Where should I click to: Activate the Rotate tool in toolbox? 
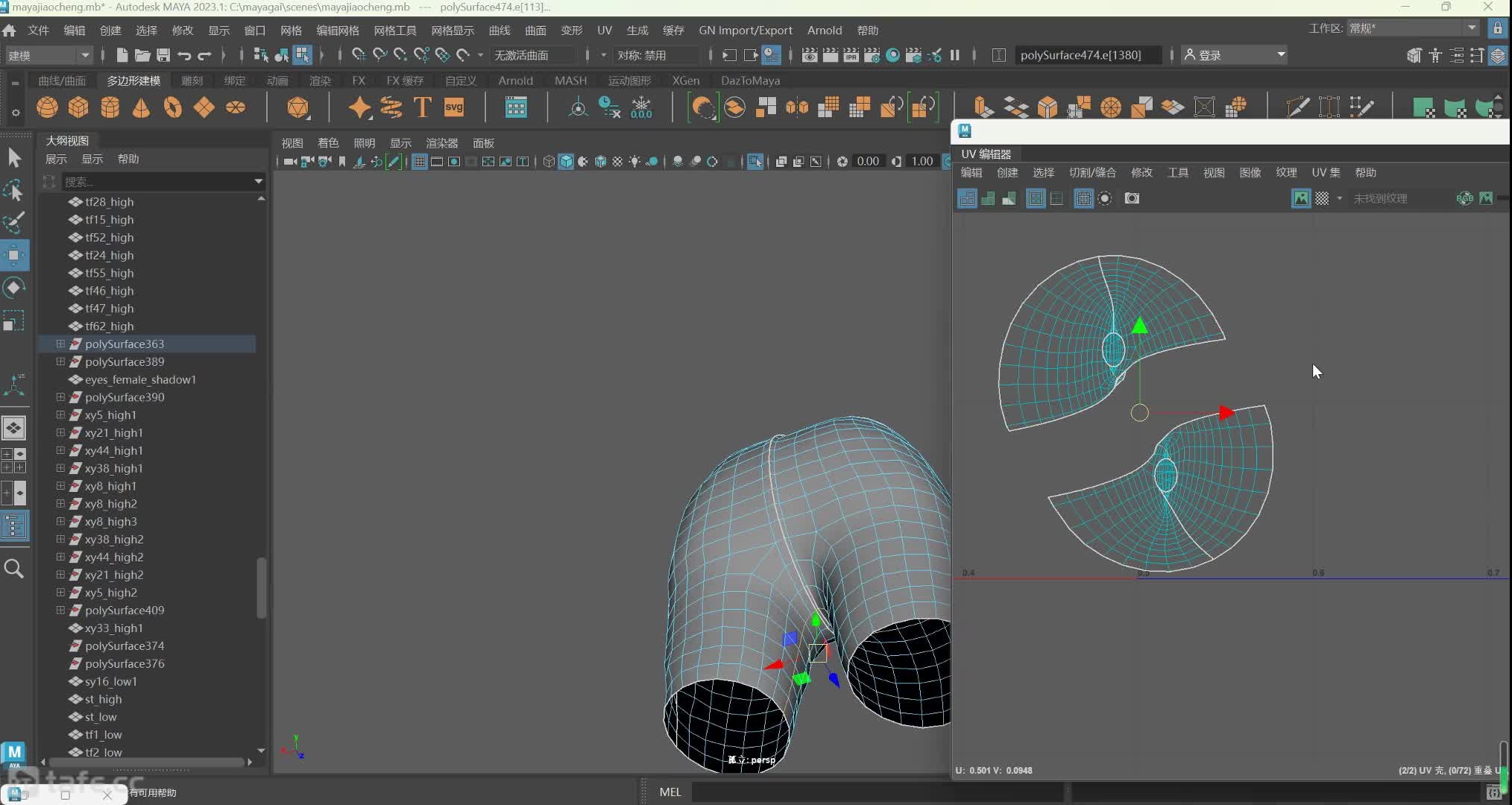click(x=14, y=288)
